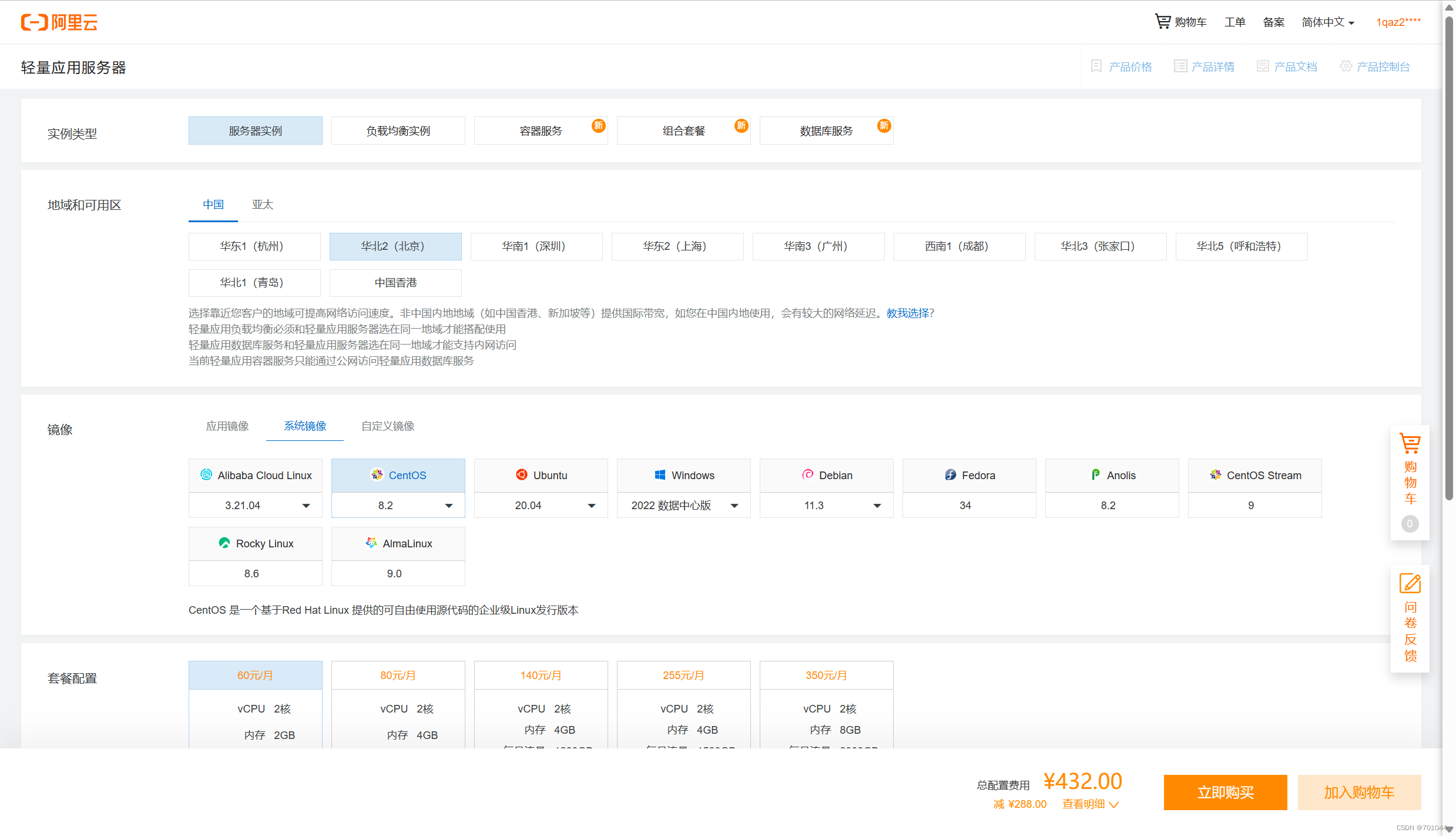Open the 教我选择 help link
The height and width of the screenshot is (836, 1456).
point(907,313)
